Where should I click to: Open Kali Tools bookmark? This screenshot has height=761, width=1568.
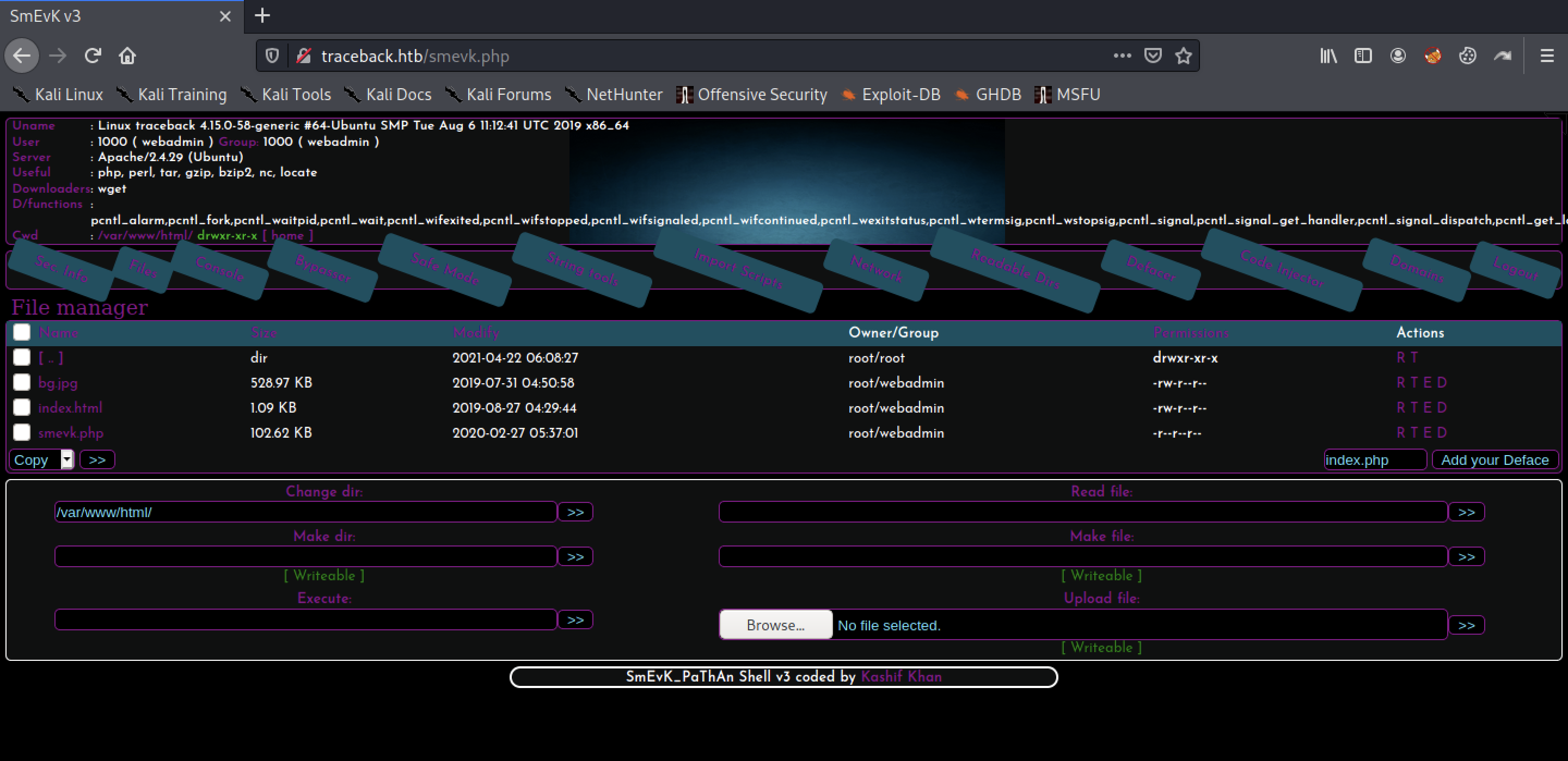[286, 94]
